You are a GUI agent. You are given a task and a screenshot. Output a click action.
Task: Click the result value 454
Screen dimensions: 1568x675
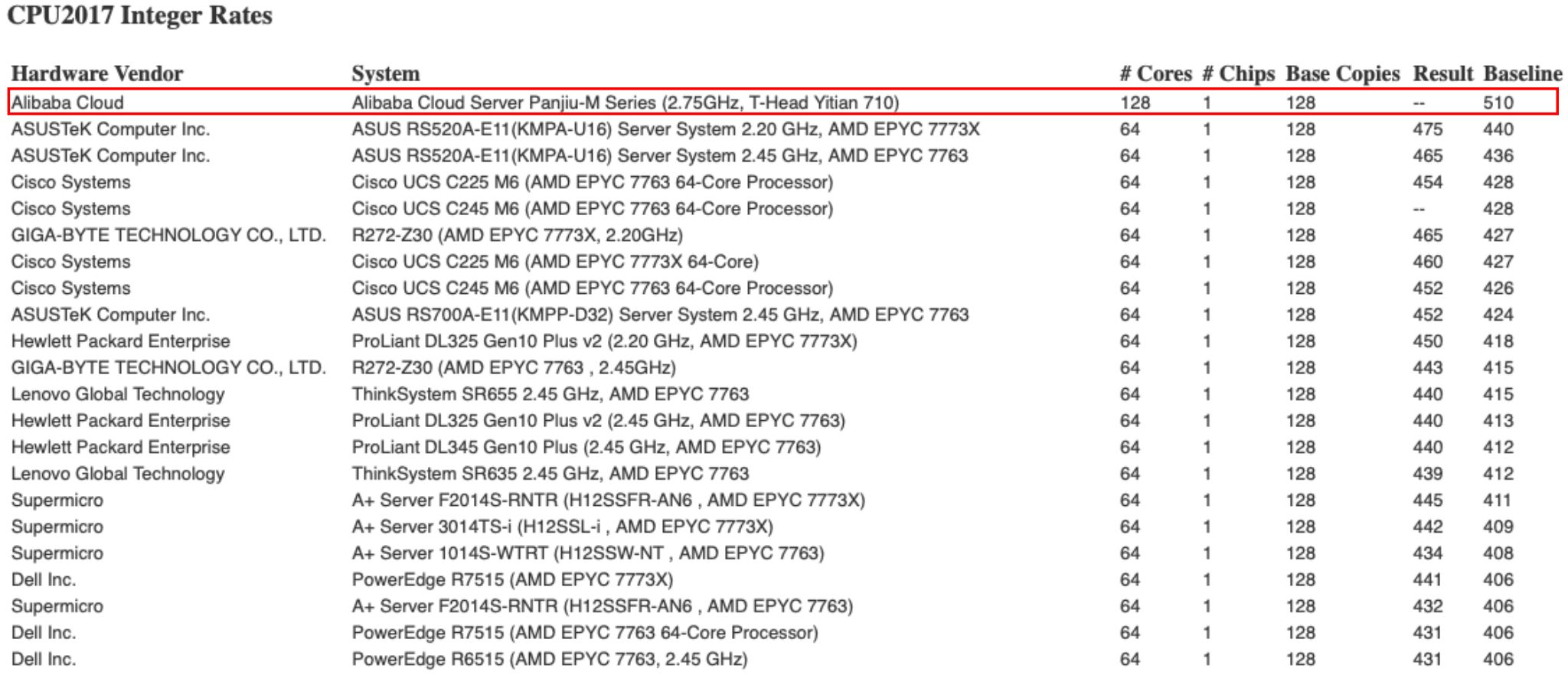coord(1428,182)
